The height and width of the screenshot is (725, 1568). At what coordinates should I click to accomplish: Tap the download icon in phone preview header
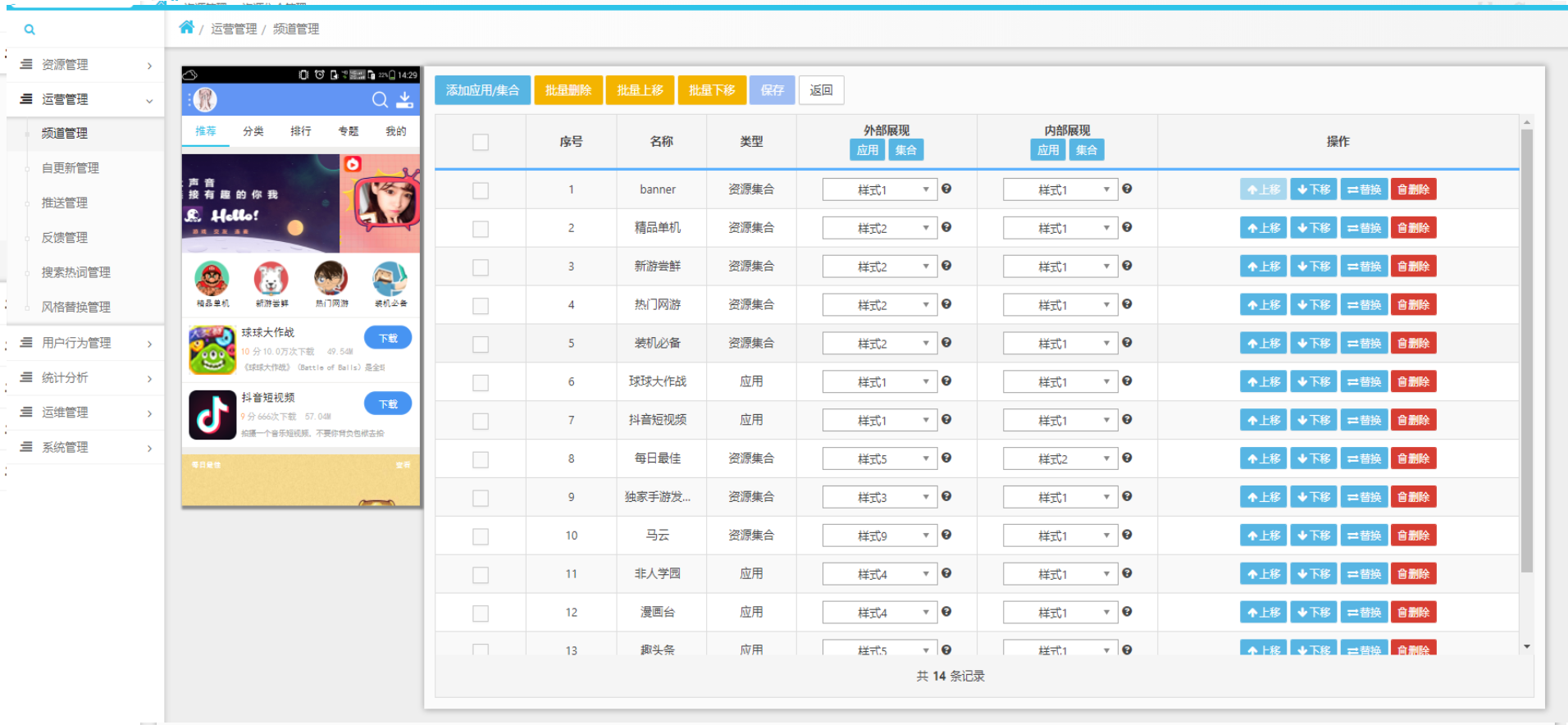point(405,100)
